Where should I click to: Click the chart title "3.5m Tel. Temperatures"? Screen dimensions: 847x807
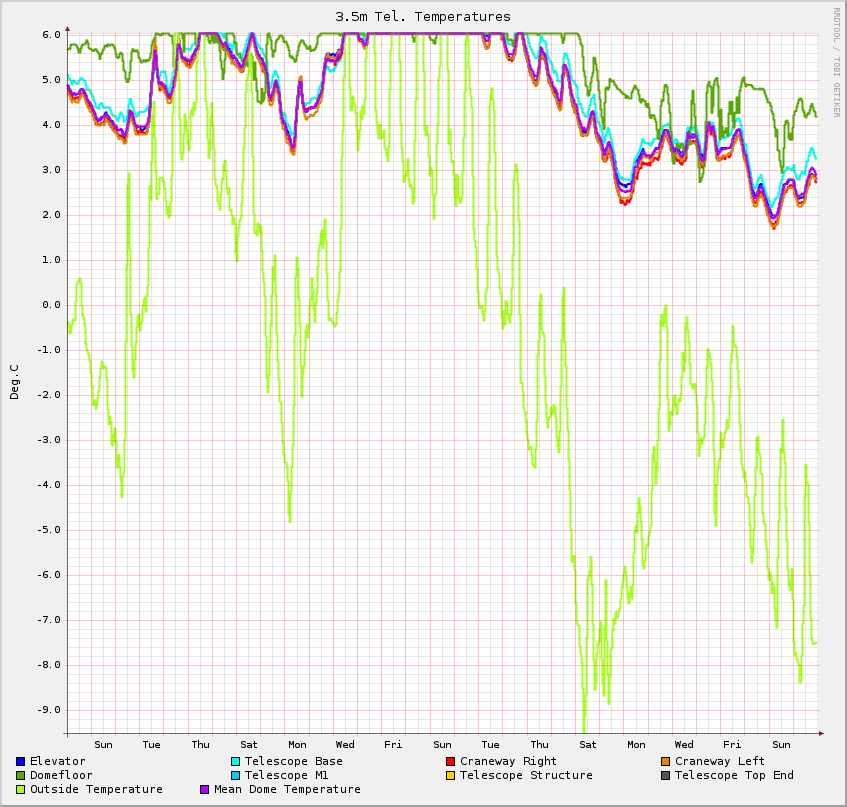[x=423, y=16]
